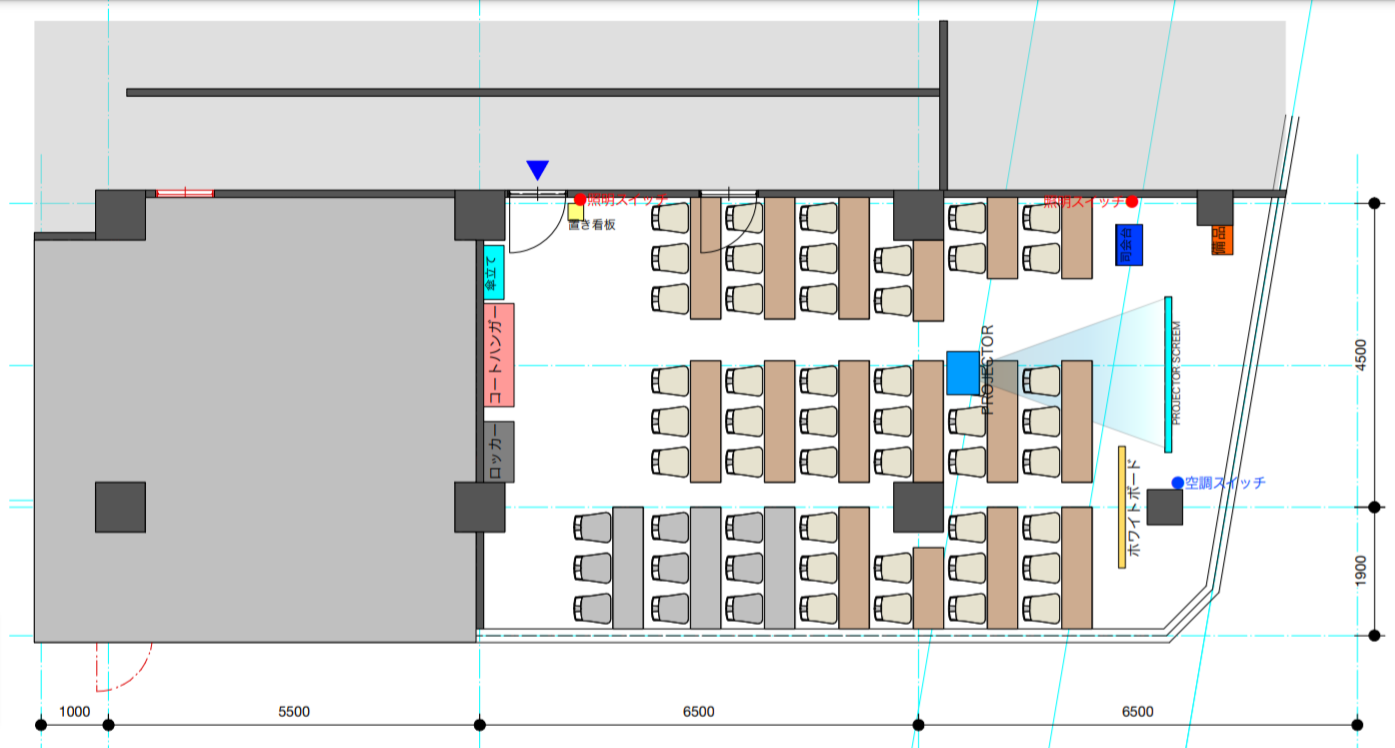Select the orange 備品 equipment box
Viewport: 1395px width, 748px height.
[x=1222, y=240]
